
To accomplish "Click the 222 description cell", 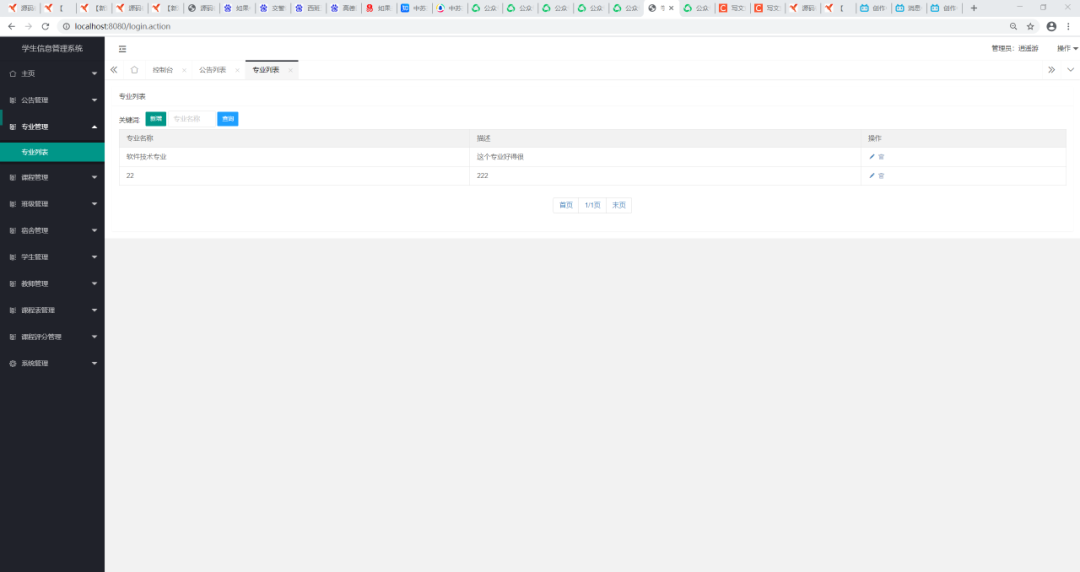I will tap(665, 176).
